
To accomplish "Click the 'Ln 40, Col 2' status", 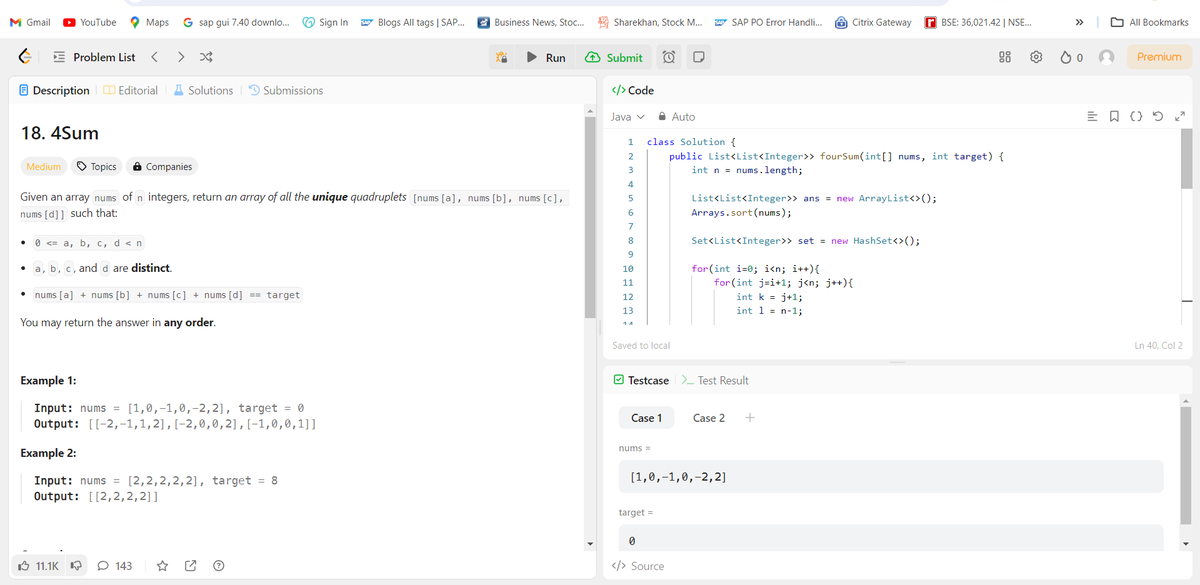I will pyautogui.click(x=1158, y=345).
